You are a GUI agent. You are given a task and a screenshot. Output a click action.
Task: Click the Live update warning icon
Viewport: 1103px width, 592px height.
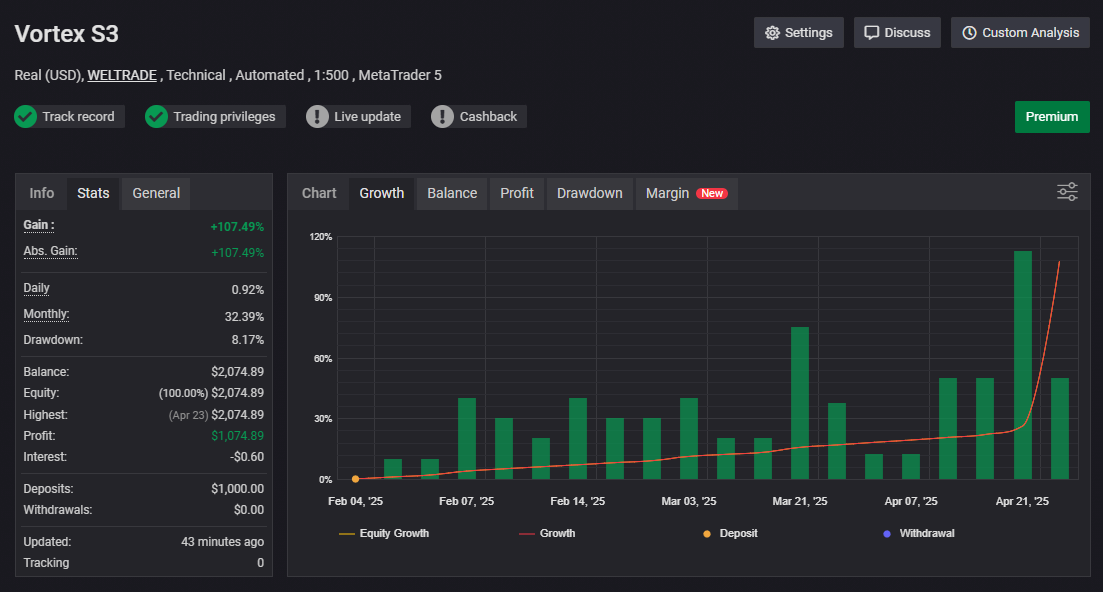[x=317, y=117]
